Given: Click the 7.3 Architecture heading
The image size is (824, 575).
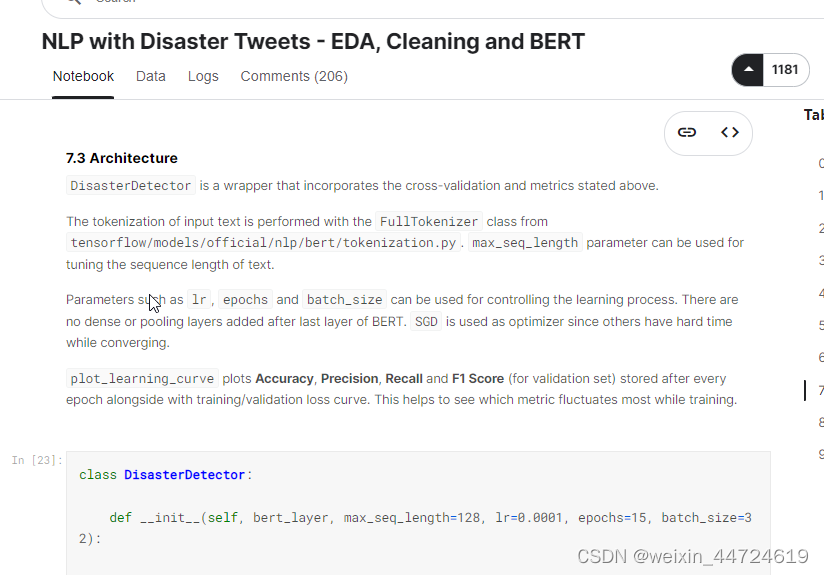Looking at the screenshot, I should (122, 158).
